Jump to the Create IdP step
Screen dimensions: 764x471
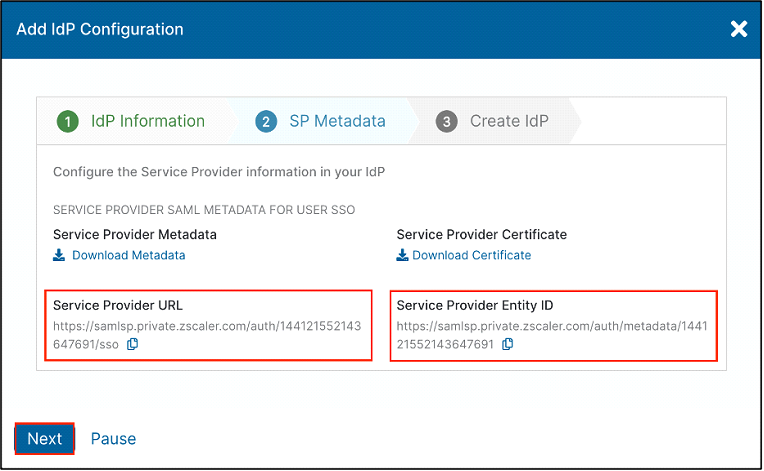[508, 121]
